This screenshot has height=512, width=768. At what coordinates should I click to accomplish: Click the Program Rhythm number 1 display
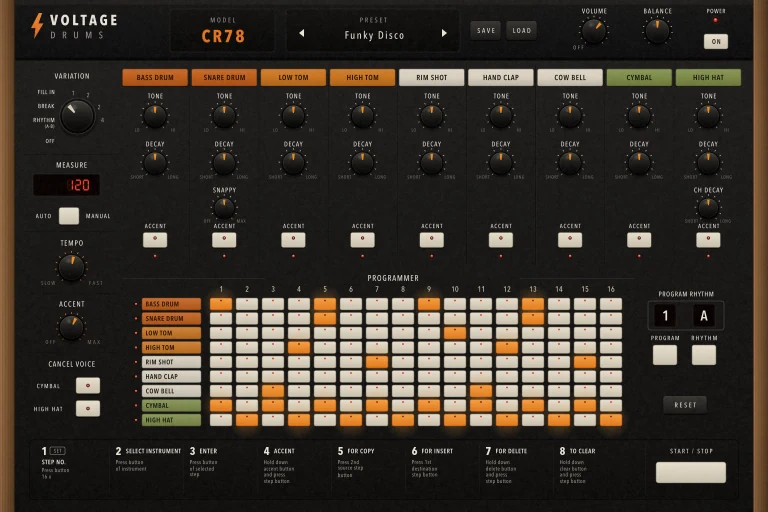pos(665,316)
